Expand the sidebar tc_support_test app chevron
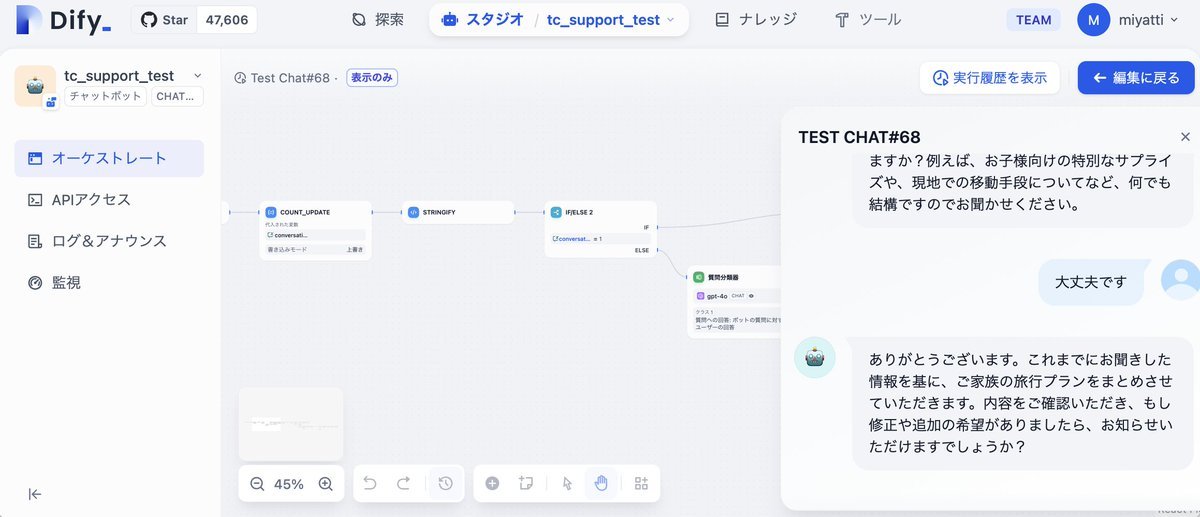The height and width of the screenshot is (517, 1200). tap(197, 76)
